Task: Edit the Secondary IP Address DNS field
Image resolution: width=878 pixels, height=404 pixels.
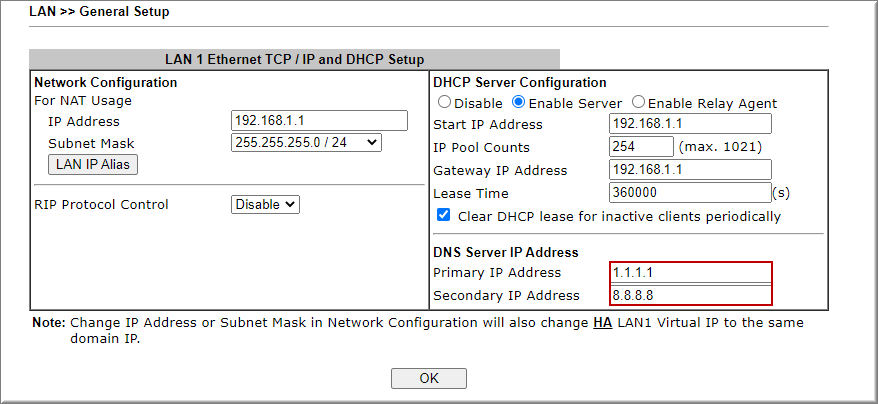Action: pos(691,295)
